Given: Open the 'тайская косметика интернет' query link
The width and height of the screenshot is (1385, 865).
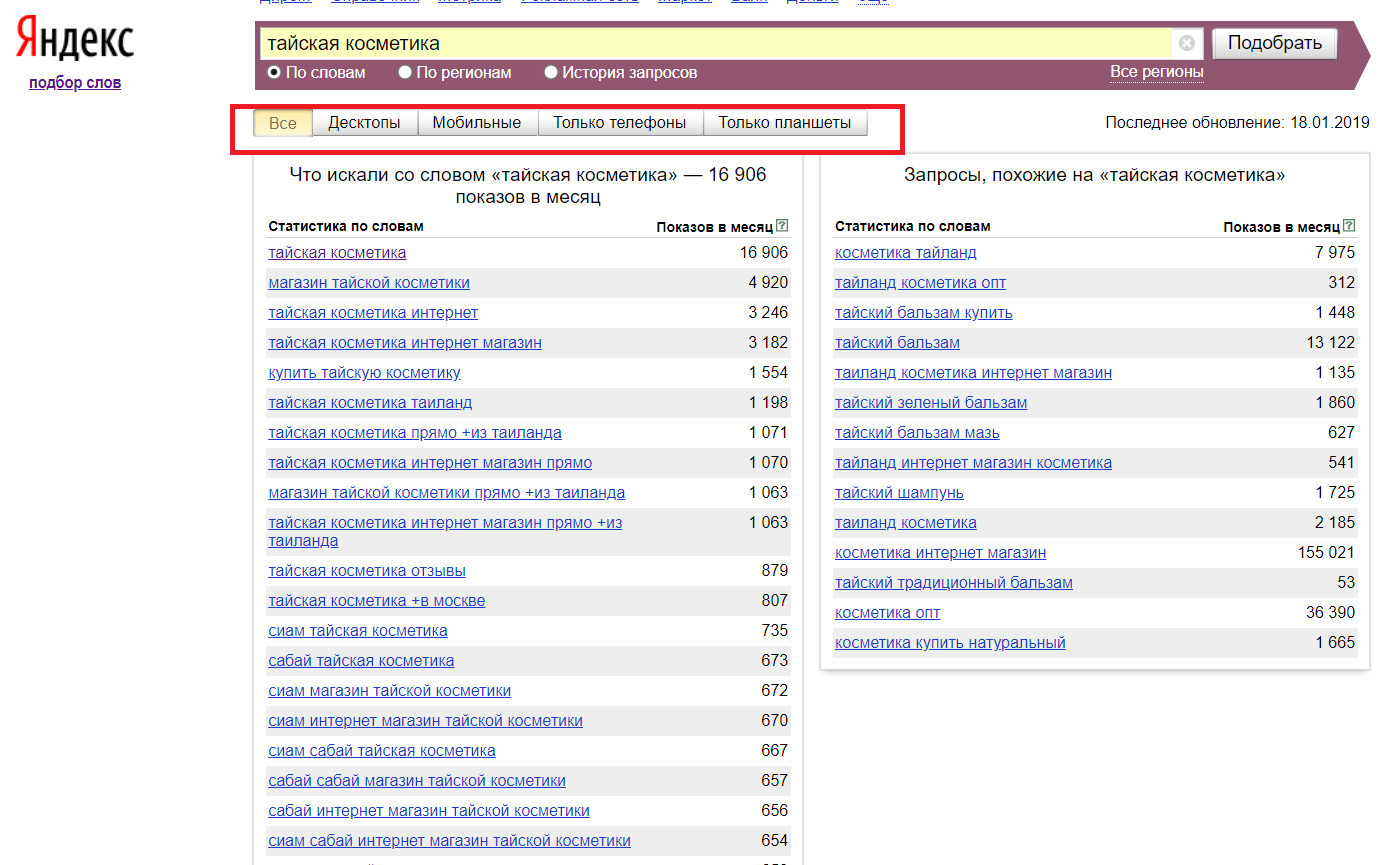Looking at the screenshot, I should [373, 313].
